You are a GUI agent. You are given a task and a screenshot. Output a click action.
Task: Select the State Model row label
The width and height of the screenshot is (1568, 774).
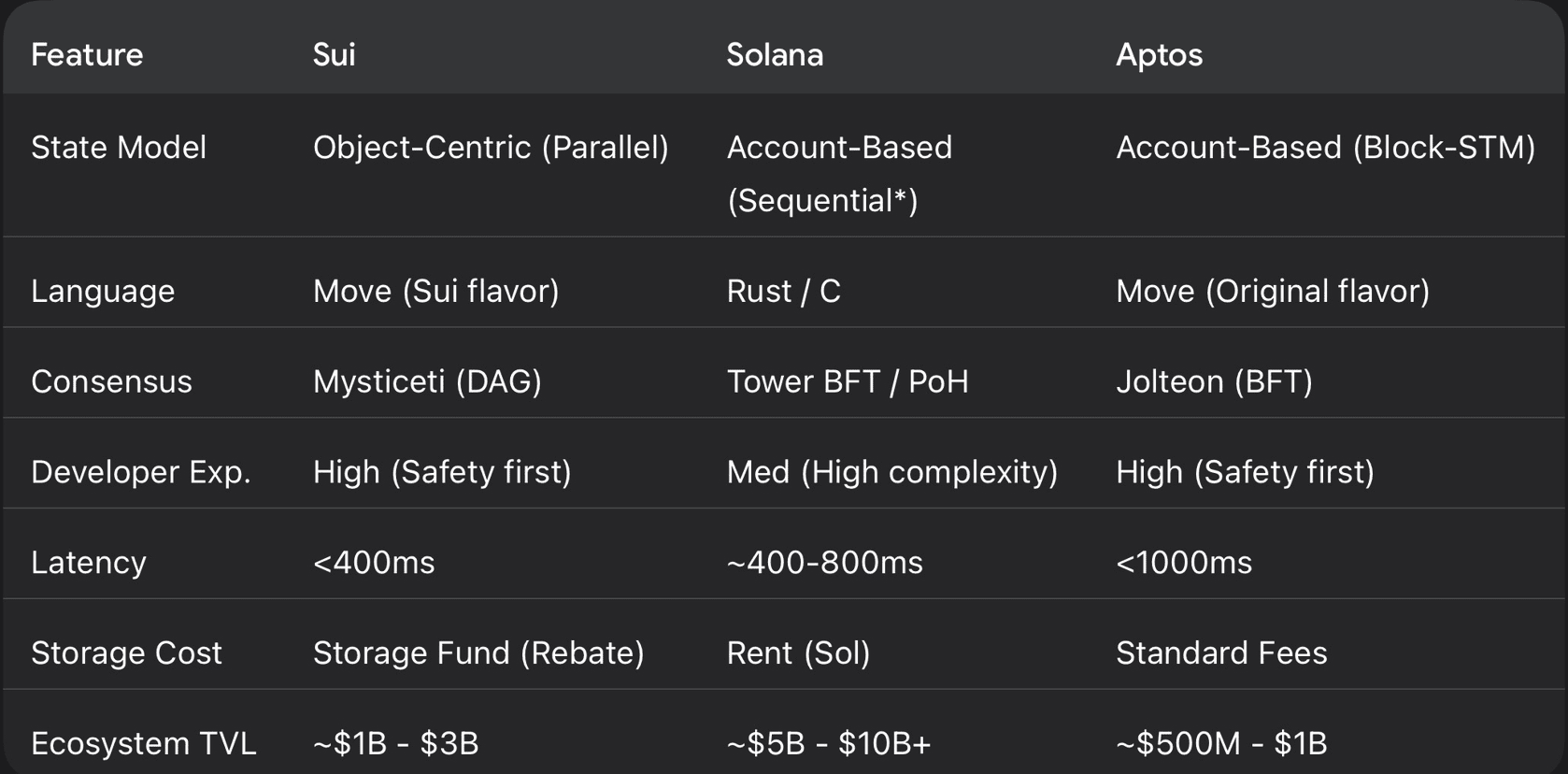pos(119,148)
